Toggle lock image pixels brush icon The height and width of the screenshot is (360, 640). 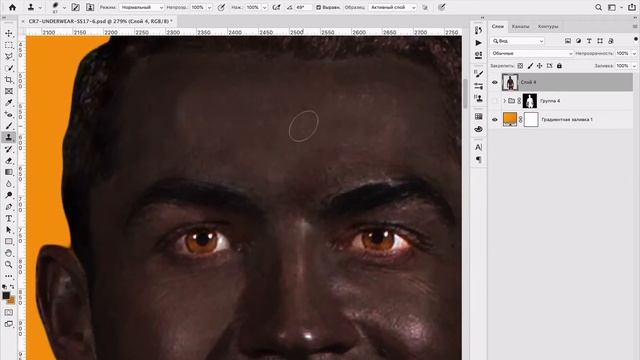530,66
